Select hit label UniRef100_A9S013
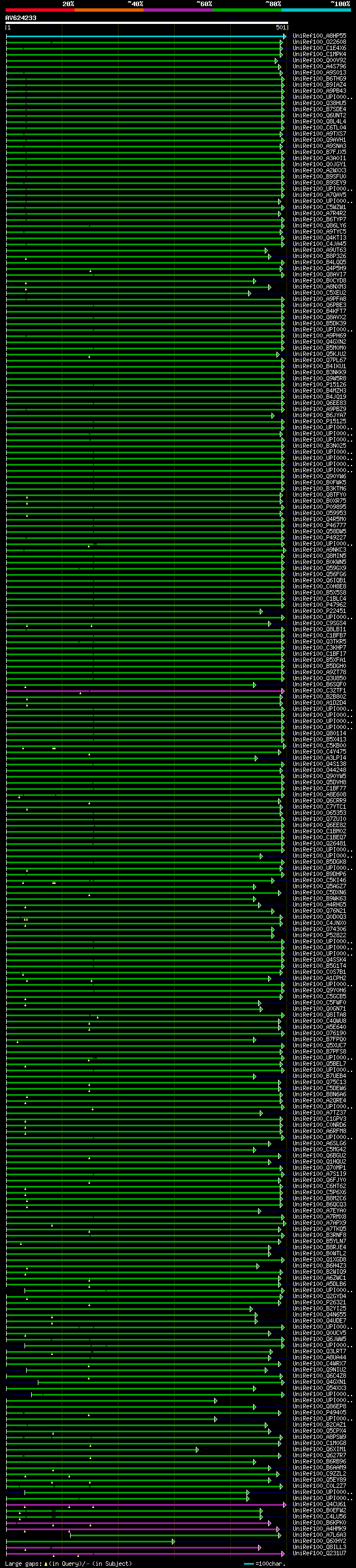The height and width of the screenshot is (1568, 356). tap(319, 72)
